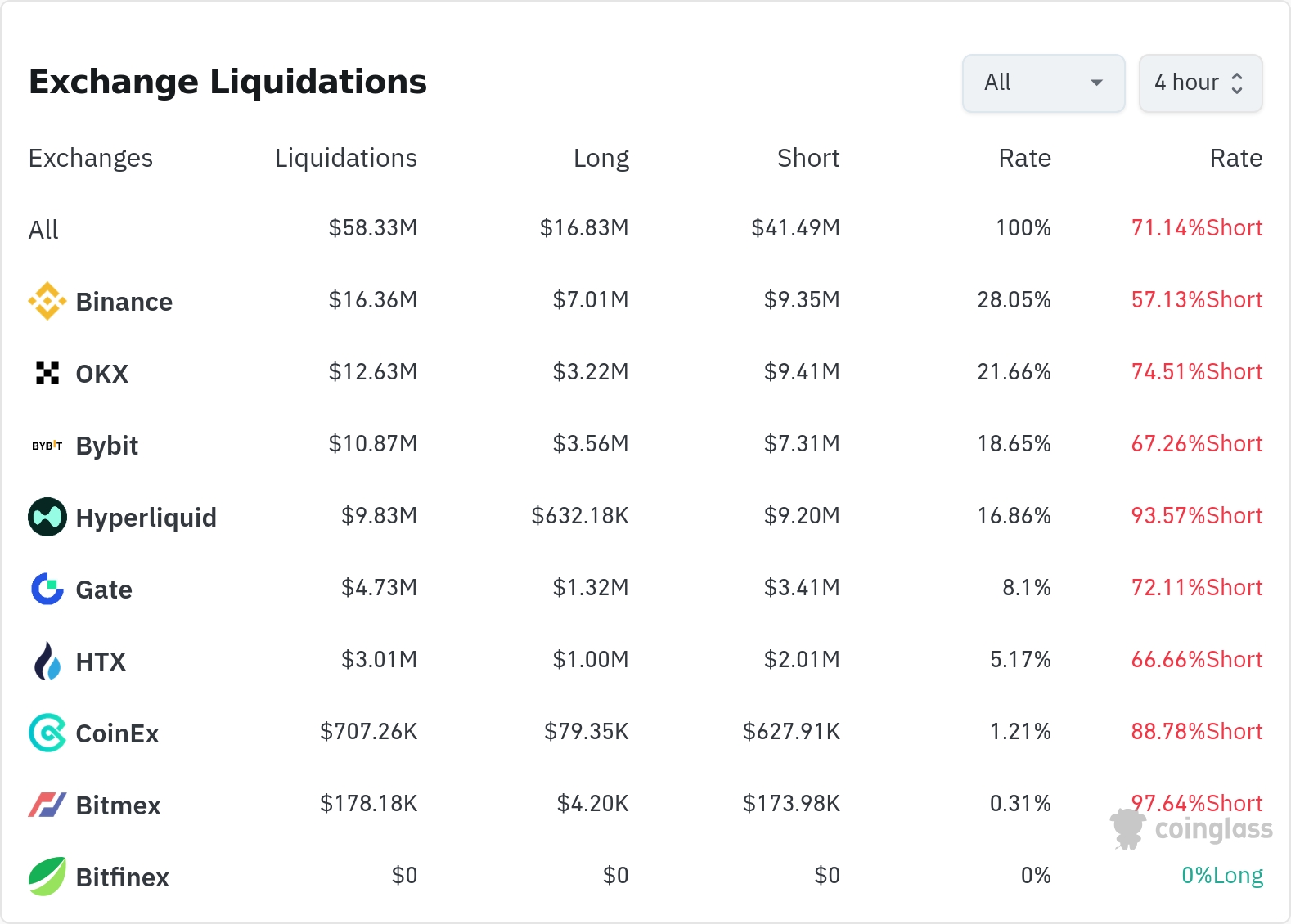This screenshot has width=1291, height=924.
Task: Click the Hyperliquid logo icon
Action: point(47,517)
